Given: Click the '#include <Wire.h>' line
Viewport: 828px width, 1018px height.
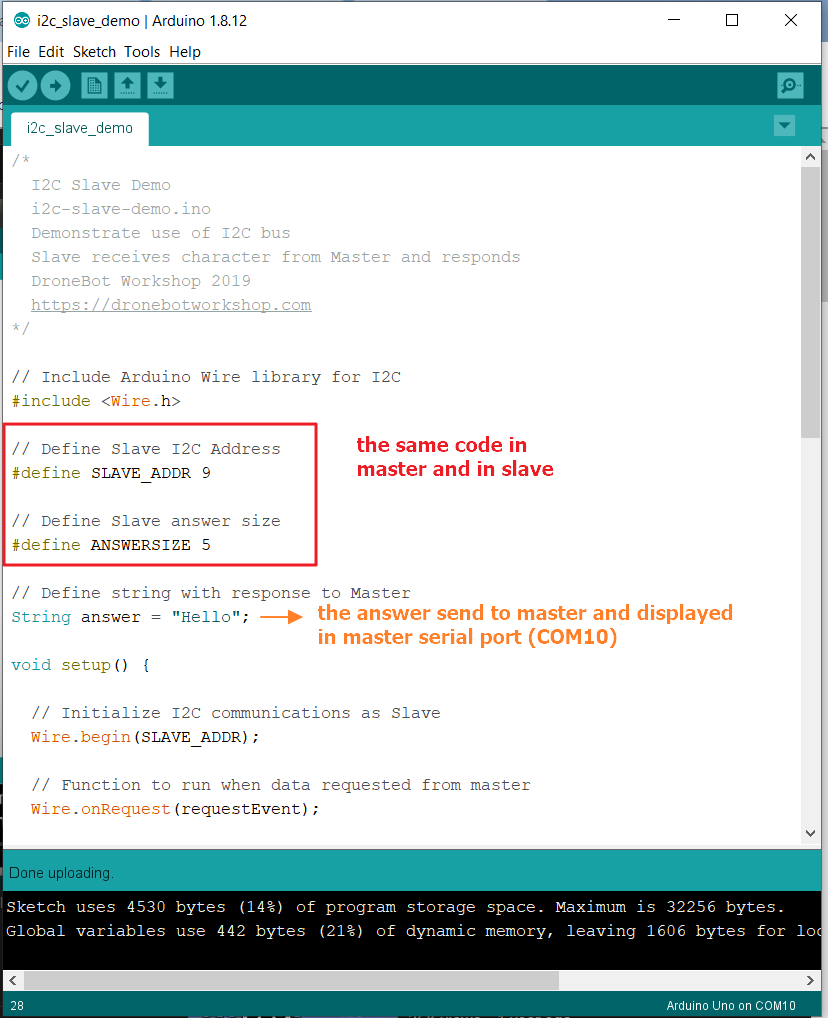Looking at the screenshot, I should point(96,401).
